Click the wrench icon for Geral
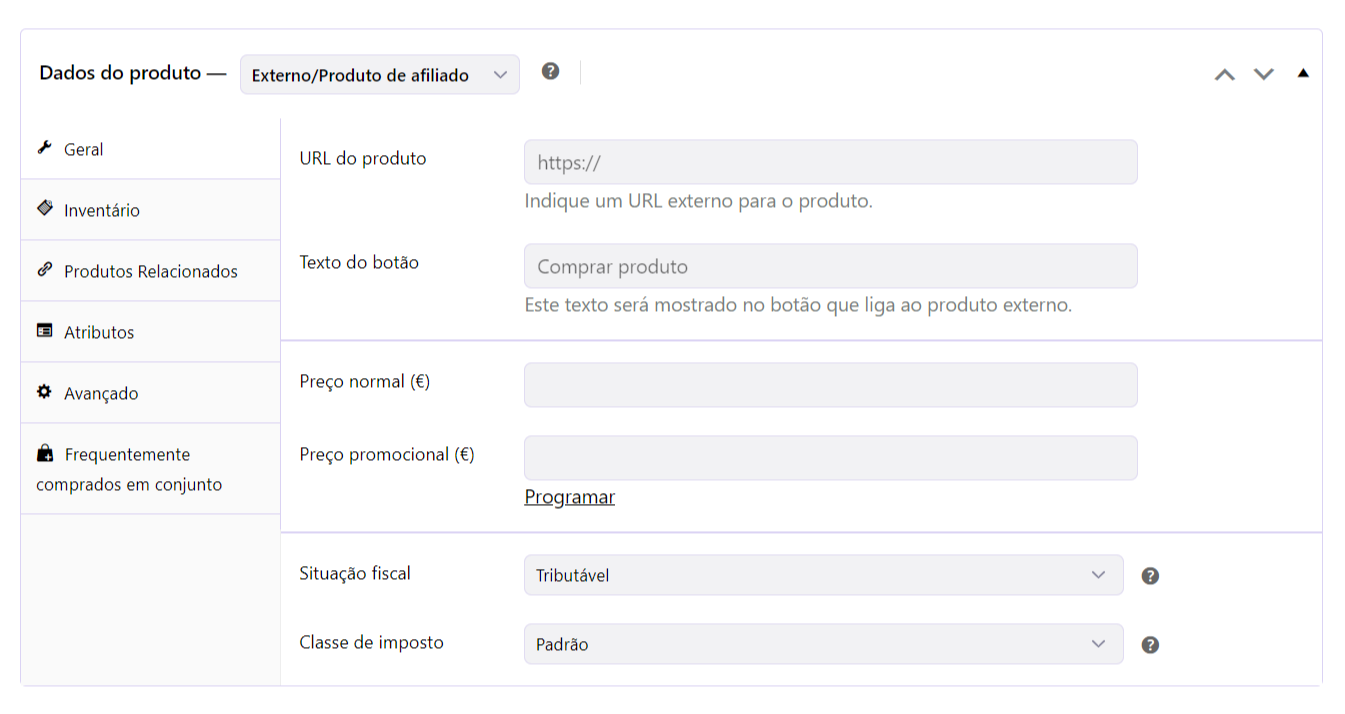The width and height of the screenshot is (1345, 714). coord(44,148)
